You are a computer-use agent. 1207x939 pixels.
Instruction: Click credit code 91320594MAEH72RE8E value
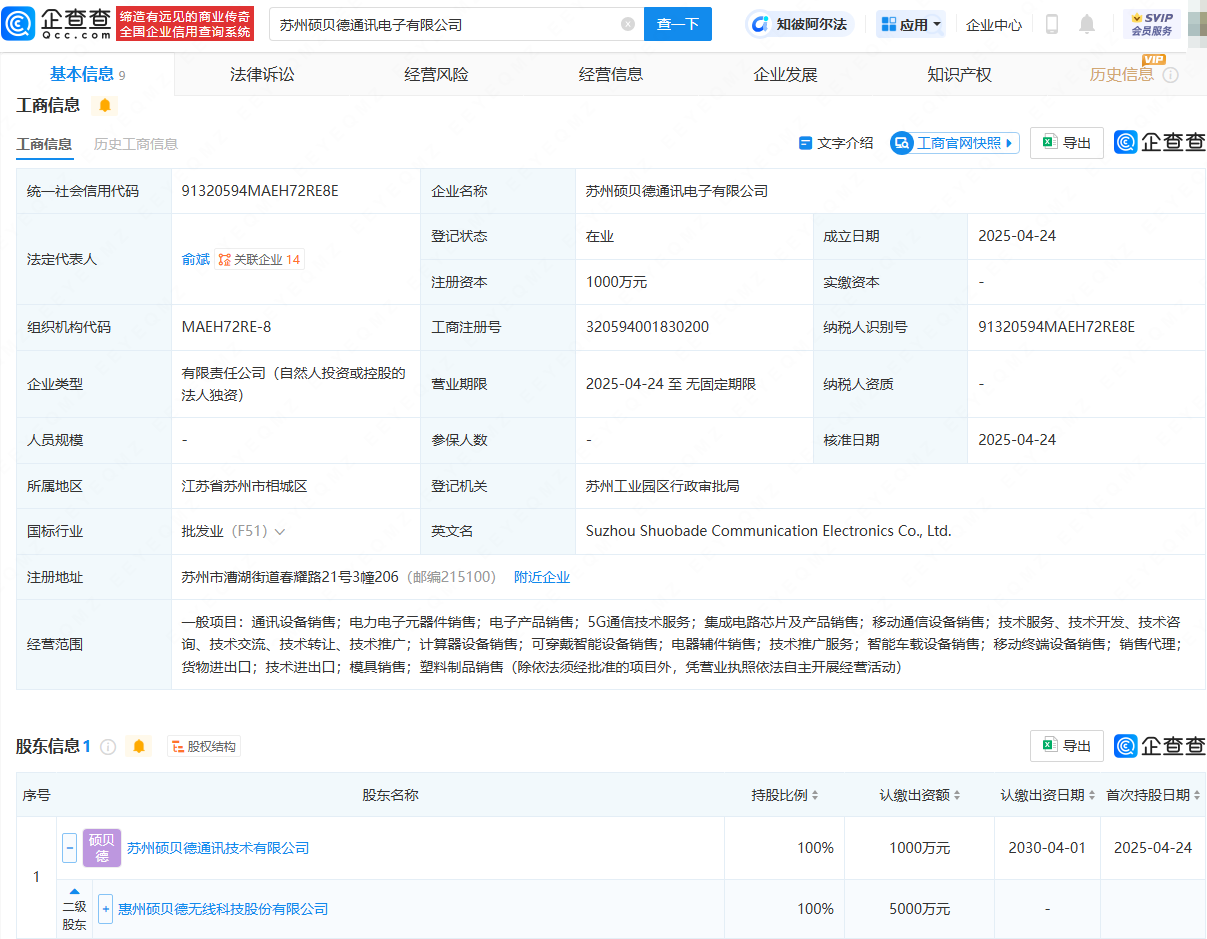click(x=260, y=191)
